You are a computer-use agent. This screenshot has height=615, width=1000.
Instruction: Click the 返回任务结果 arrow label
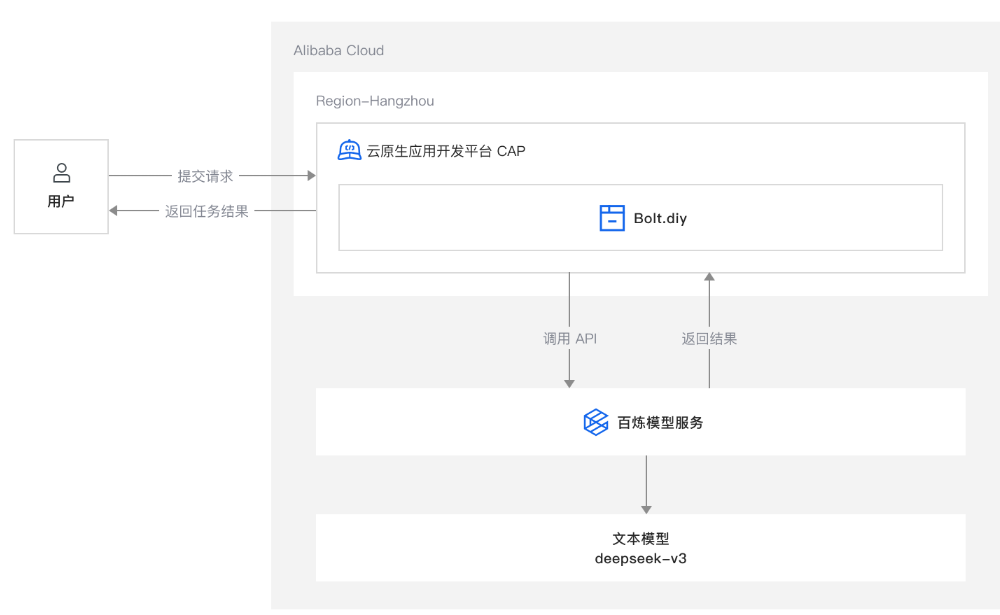tap(207, 211)
